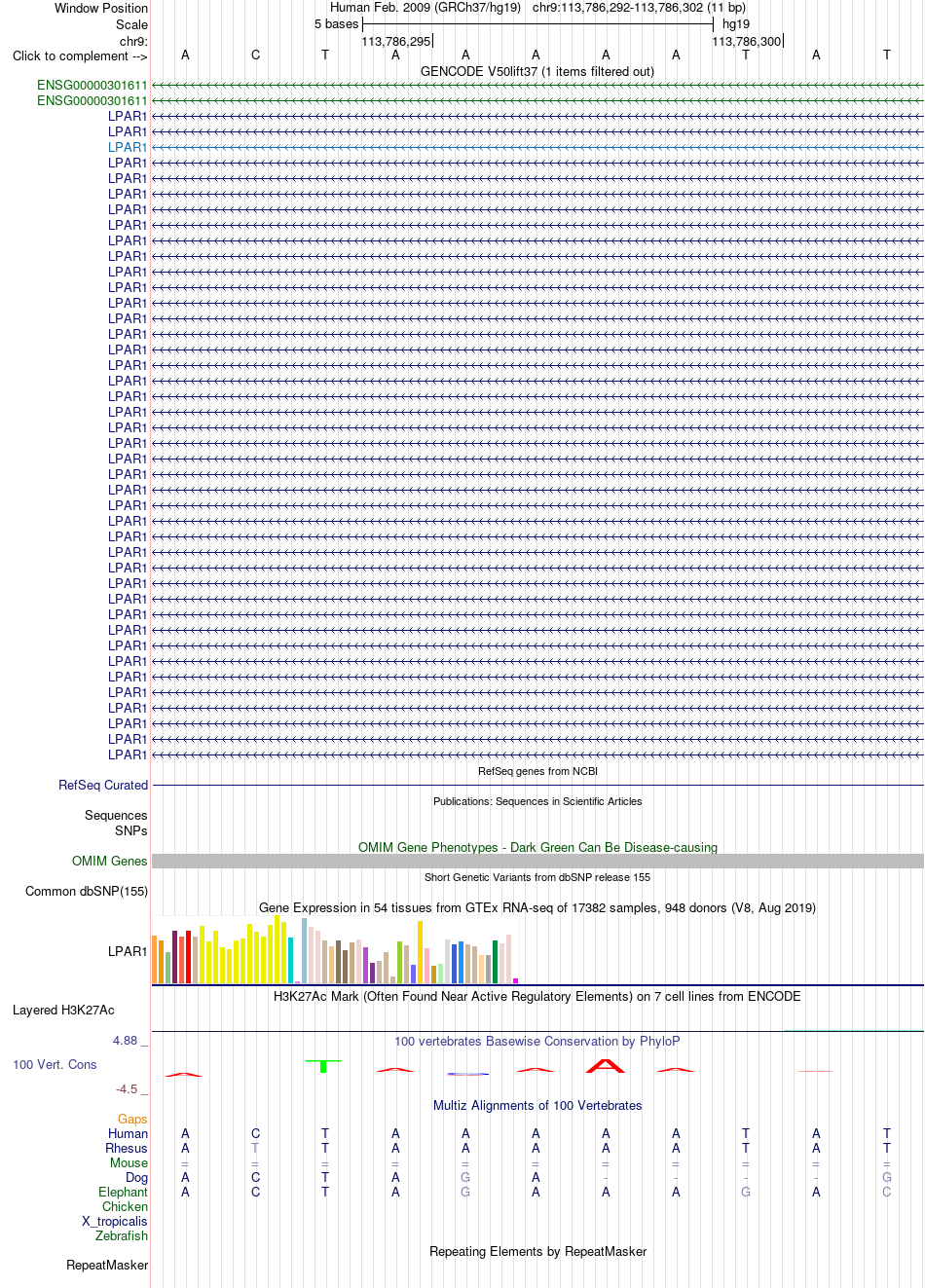925x1288 pixels.
Task: Click the light-blue highlighted LPAR1 transcript label
Action: (128, 147)
